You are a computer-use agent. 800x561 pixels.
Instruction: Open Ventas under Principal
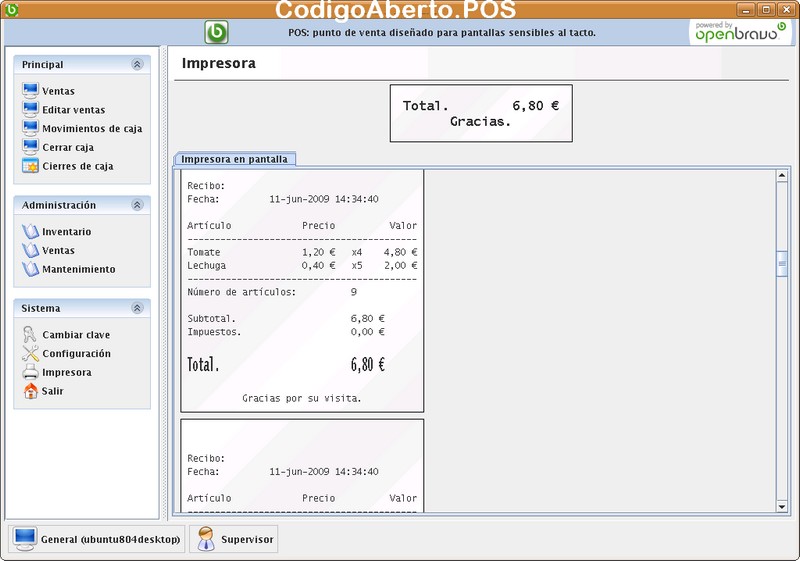coord(58,91)
